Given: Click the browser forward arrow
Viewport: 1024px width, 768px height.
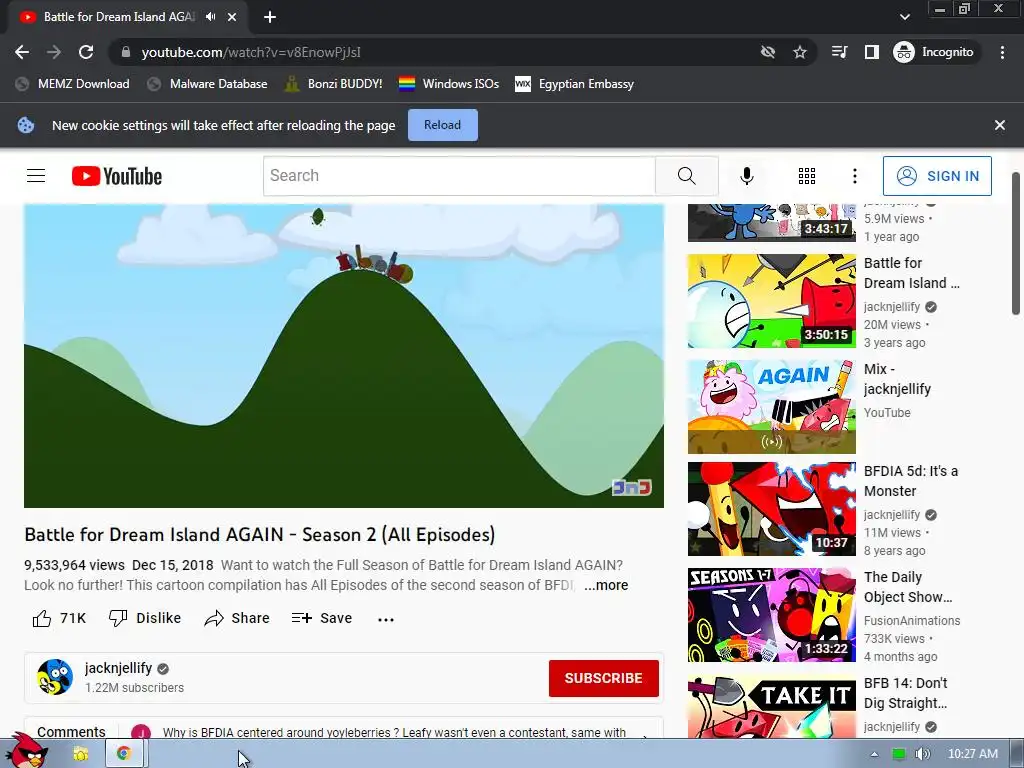Looking at the screenshot, I should coord(54,52).
